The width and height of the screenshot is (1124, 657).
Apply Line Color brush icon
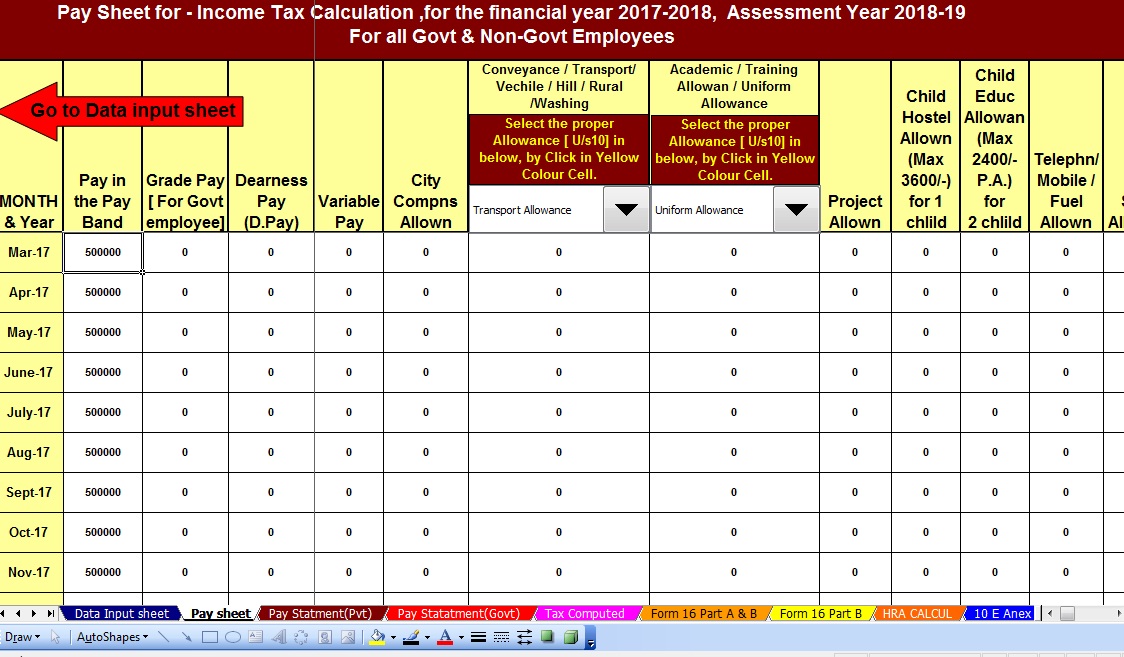click(x=411, y=637)
